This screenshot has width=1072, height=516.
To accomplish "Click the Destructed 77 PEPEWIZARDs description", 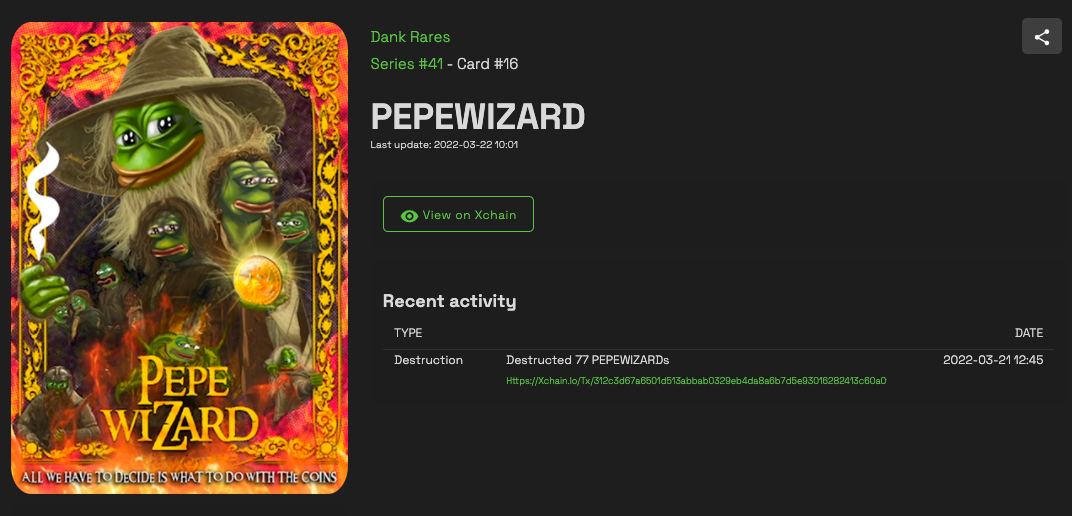I will pyautogui.click(x=587, y=359).
